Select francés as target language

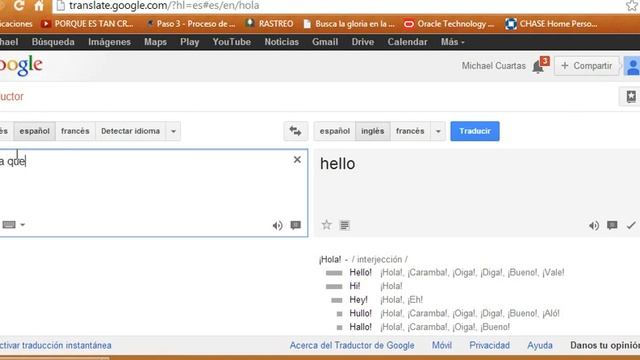pyautogui.click(x=410, y=131)
